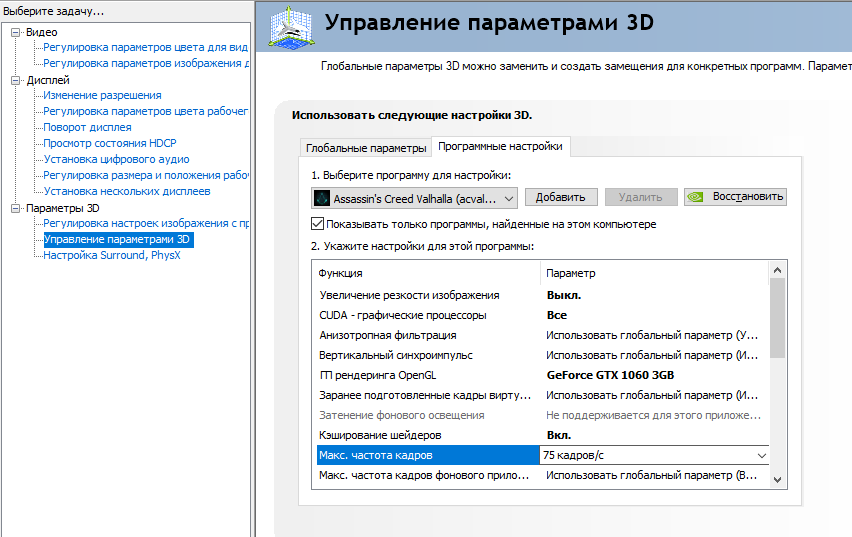
Task: Select ГП рендеринга OpenGL row
Action: point(542,375)
